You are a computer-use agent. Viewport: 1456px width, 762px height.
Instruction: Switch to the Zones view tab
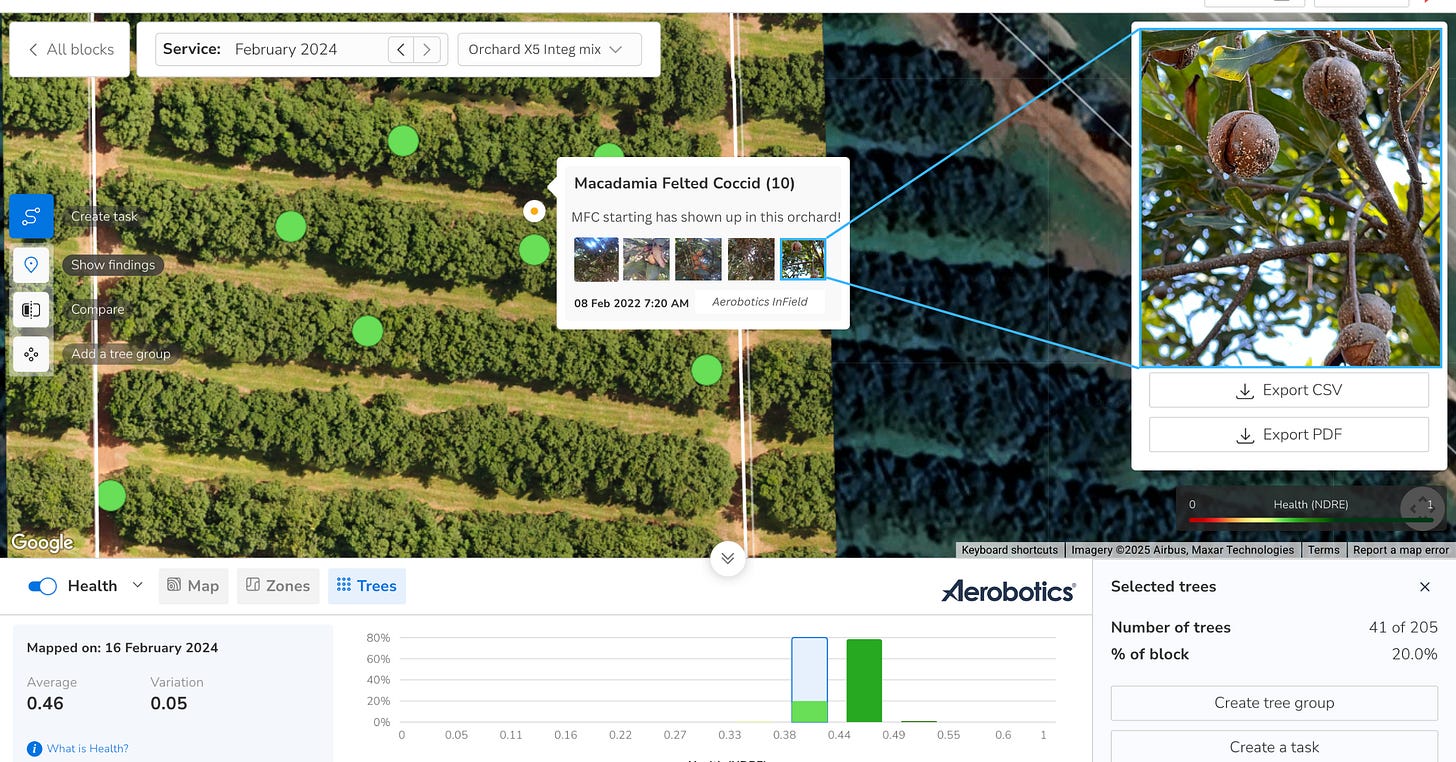point(278,586)
